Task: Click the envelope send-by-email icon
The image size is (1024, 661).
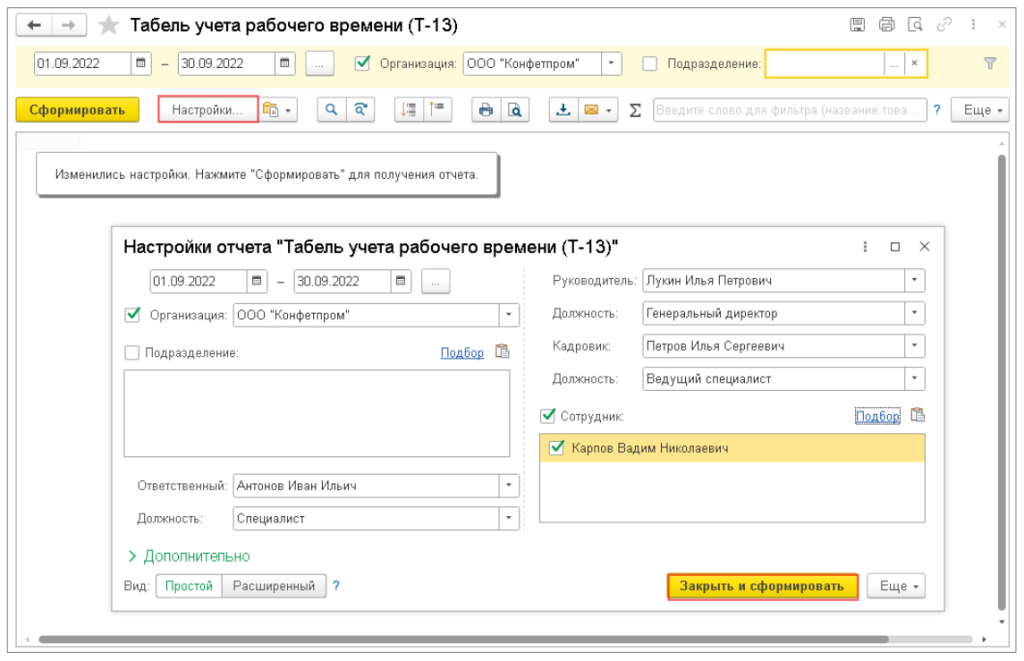Action: point(591,110)
